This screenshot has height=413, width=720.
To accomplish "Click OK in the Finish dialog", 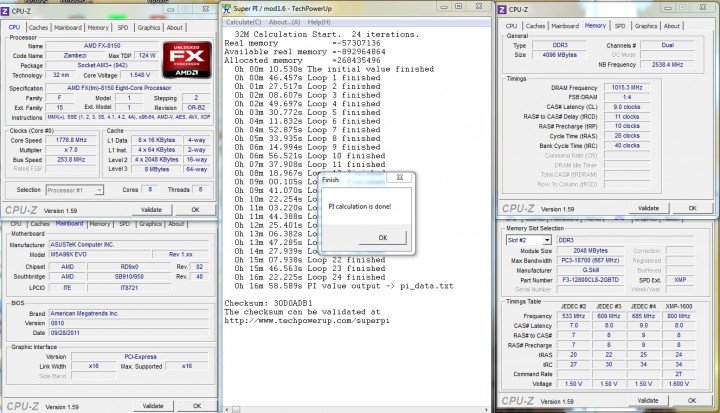I will tap(382, 238).
